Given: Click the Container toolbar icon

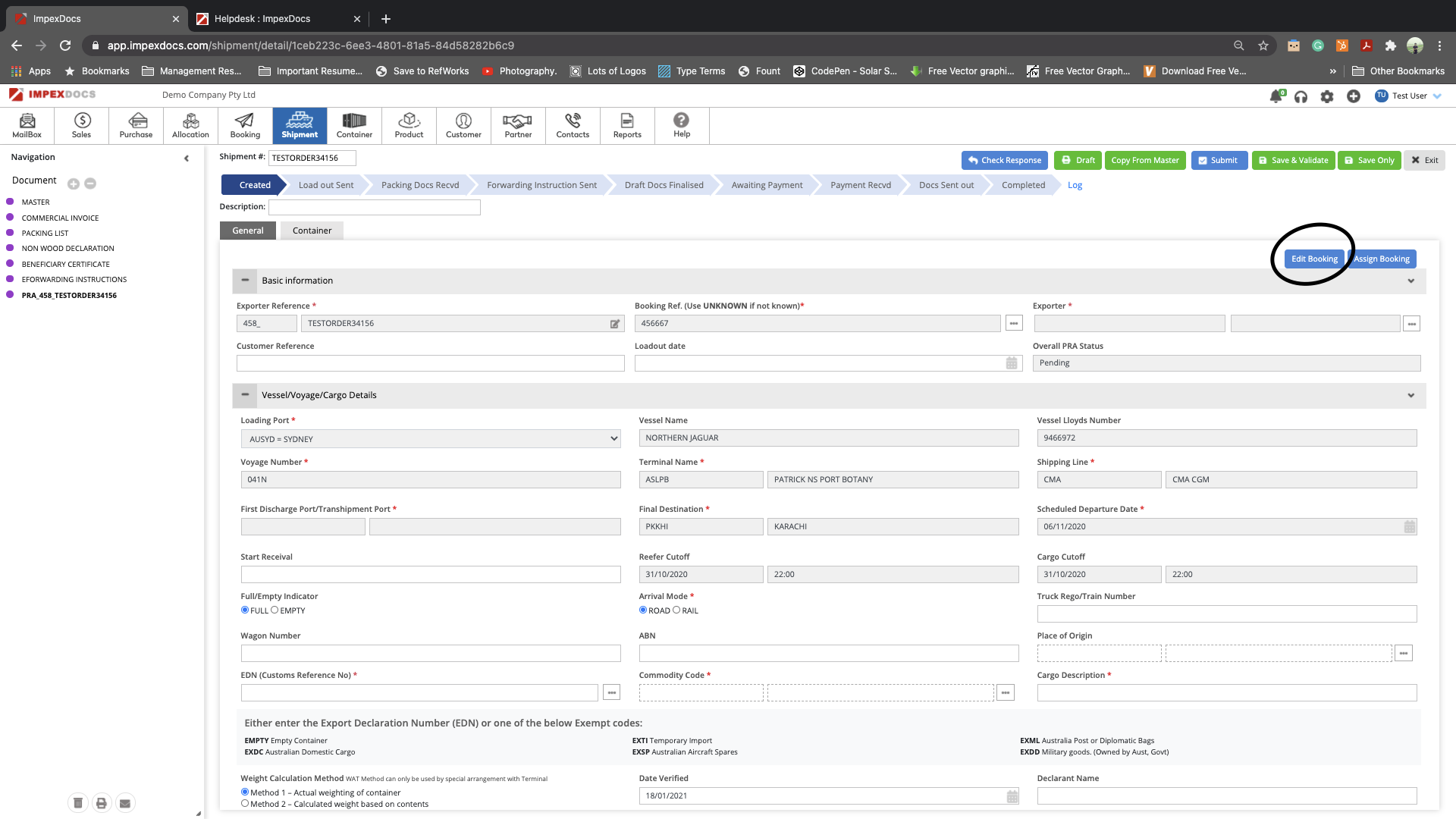Looking at the screenshot, I should [354, 125].
